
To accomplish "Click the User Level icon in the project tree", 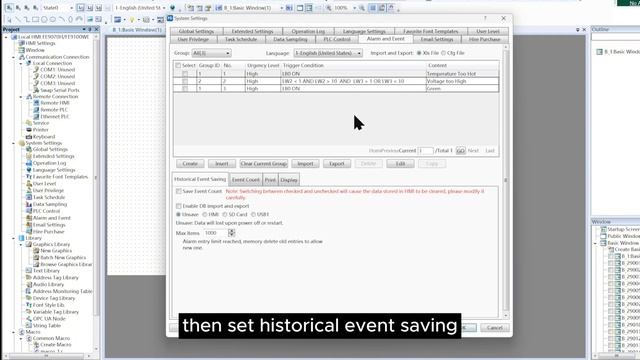I will point(29,184).
